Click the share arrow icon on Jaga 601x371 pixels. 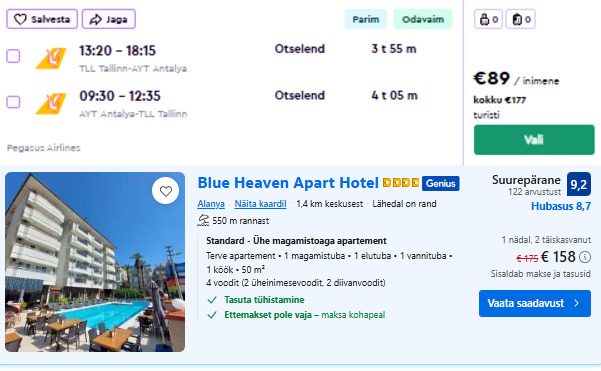(x=95, y=19)
